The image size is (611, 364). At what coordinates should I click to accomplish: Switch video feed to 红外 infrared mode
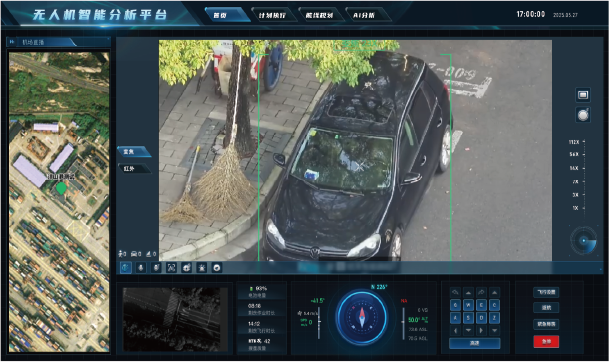point(133,169)
